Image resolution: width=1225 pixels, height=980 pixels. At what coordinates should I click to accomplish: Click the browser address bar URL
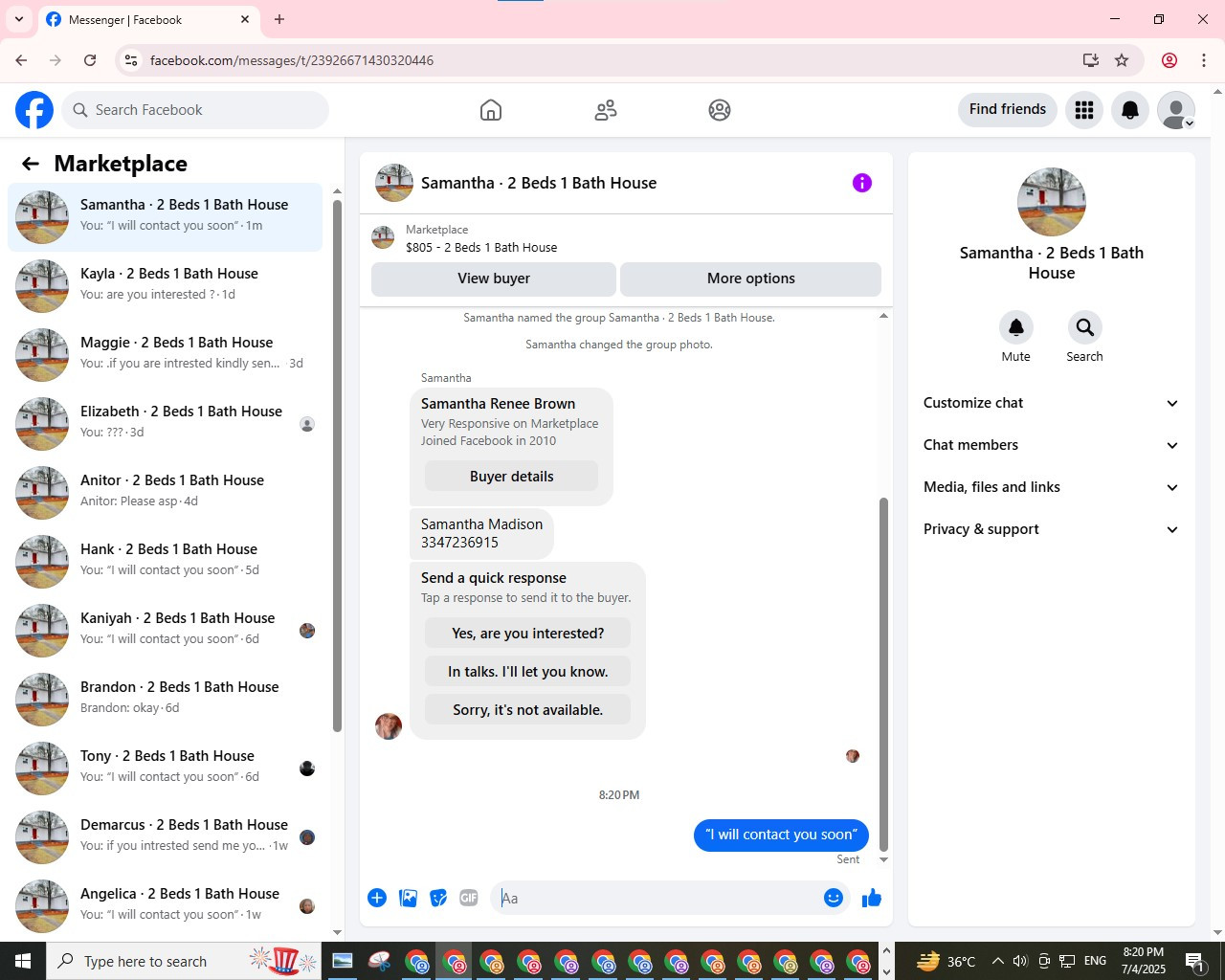[x=292, y=60]
